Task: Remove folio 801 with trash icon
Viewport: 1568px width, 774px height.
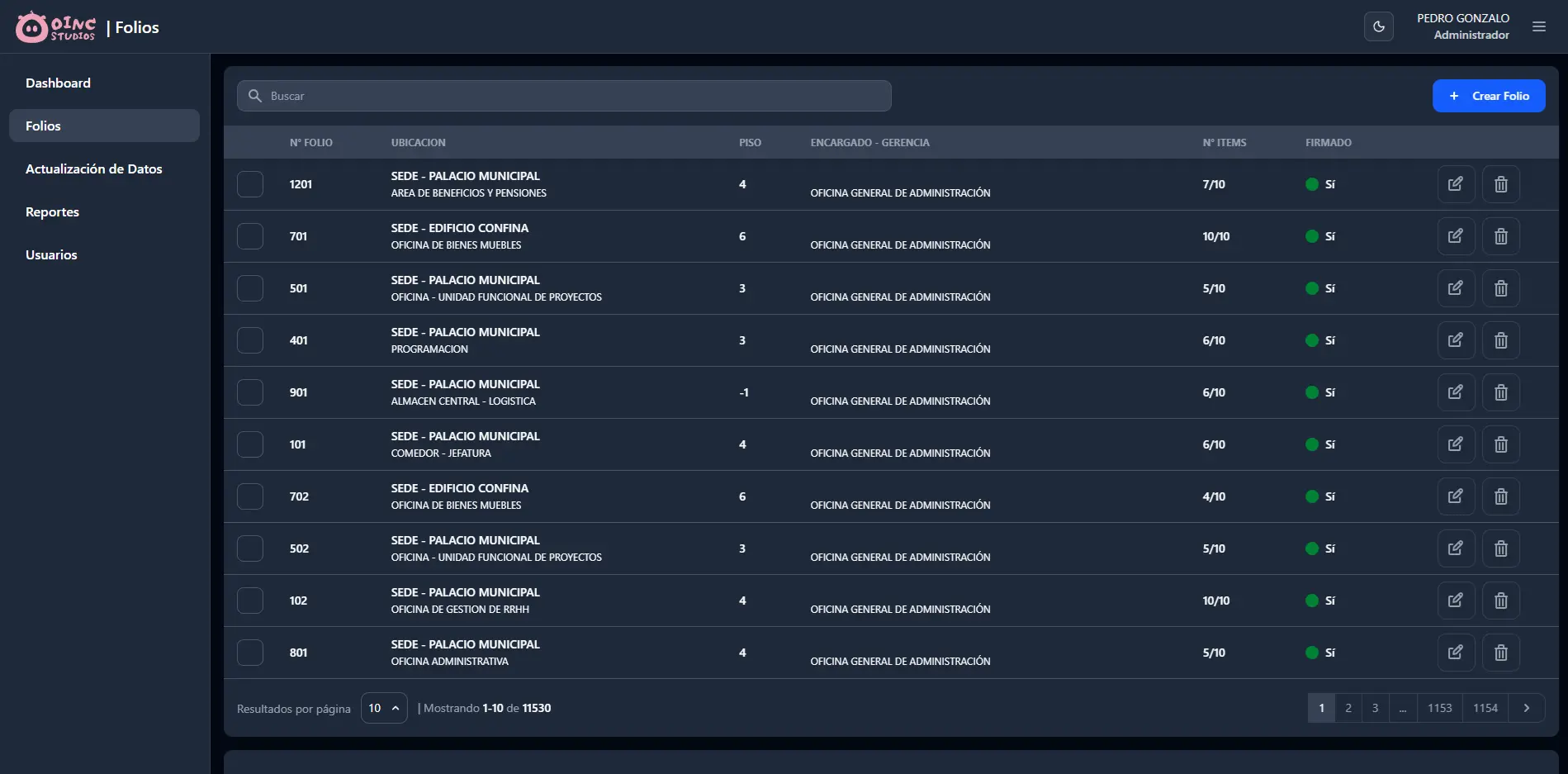Action: point(1500,653)
